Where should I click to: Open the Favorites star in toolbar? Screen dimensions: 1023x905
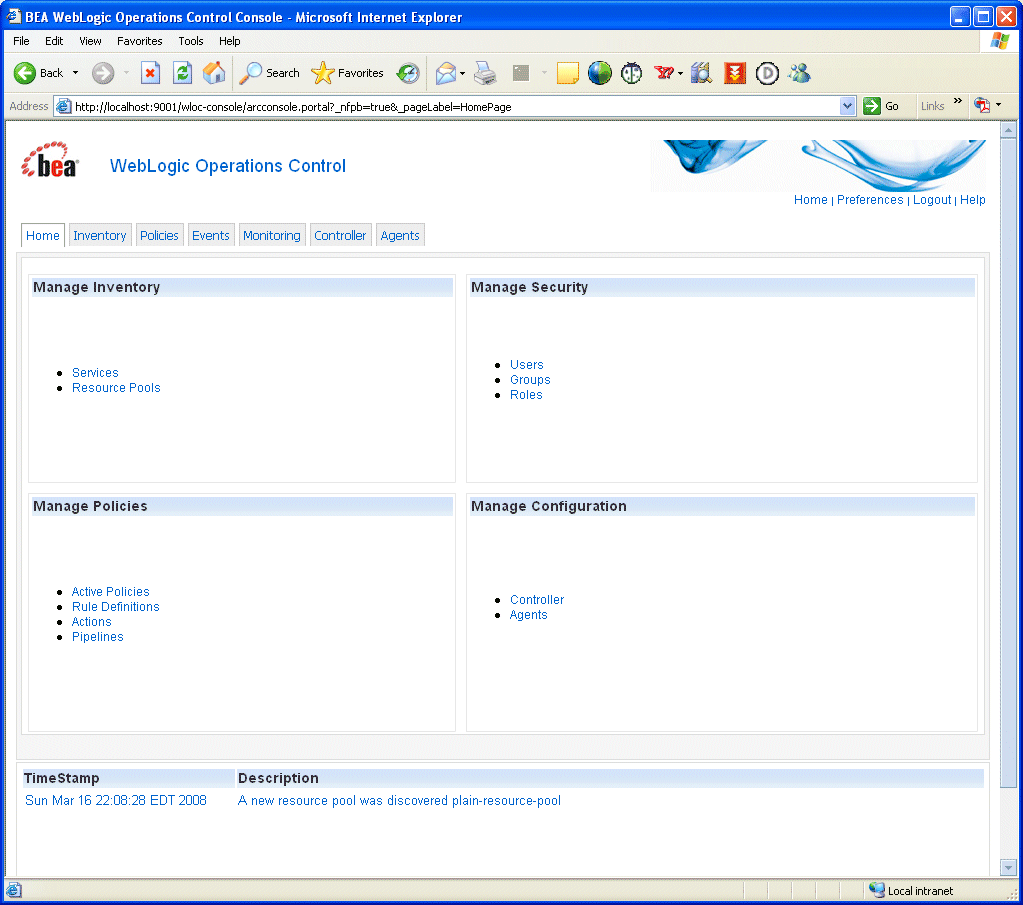click(347, 73)
